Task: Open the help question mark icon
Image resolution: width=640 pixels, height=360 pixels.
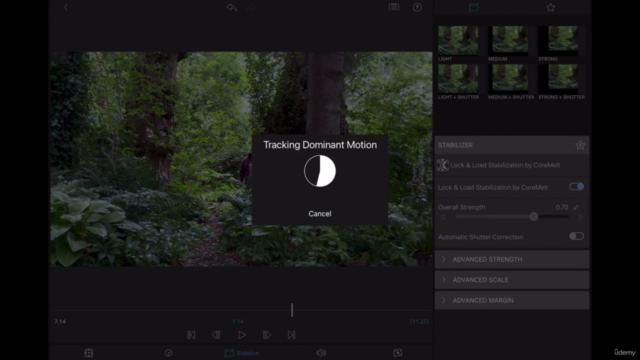Action: tap(417, 7)
